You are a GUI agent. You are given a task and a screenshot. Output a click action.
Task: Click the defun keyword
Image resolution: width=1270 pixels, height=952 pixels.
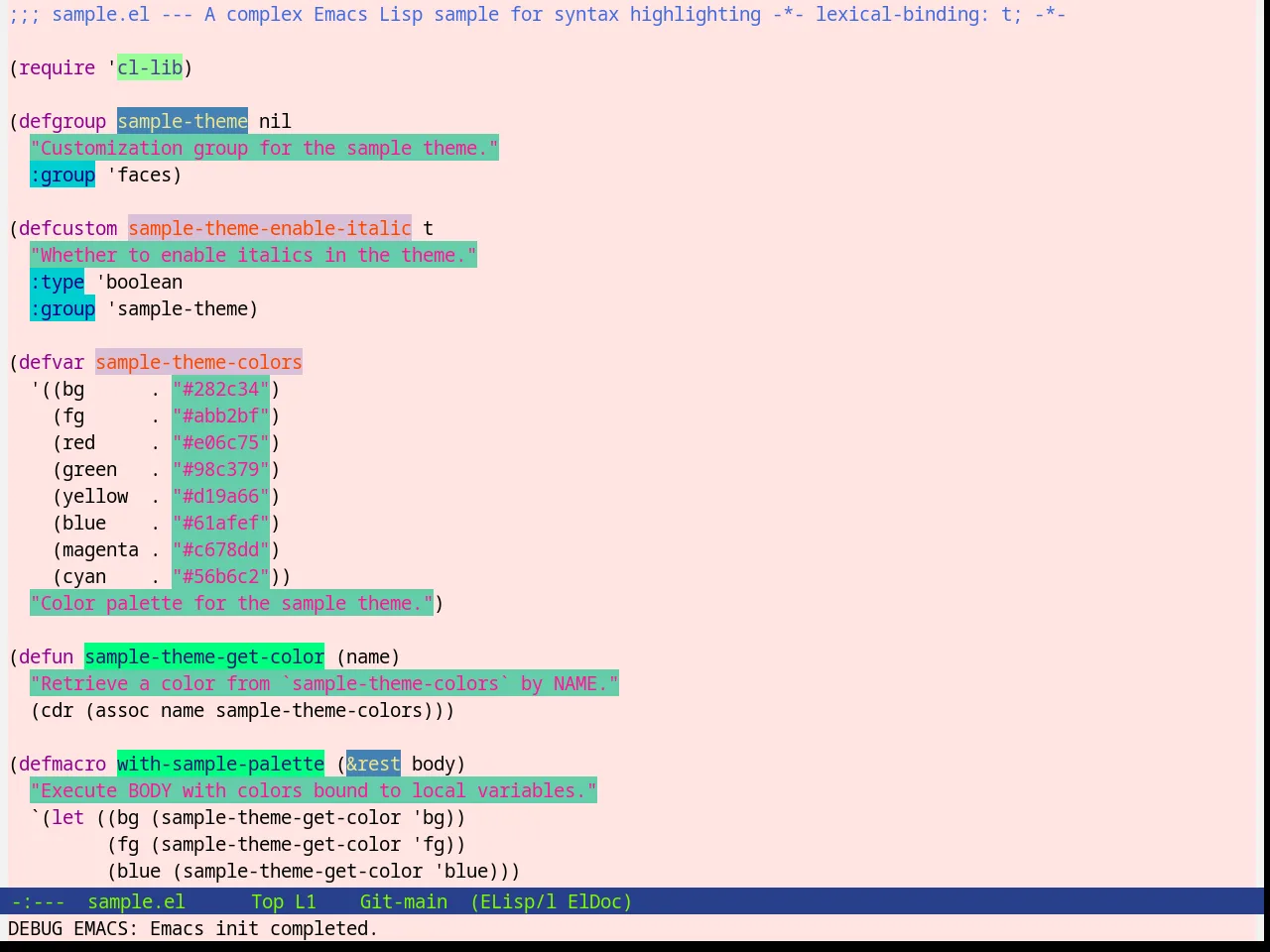tap(47, 656)
